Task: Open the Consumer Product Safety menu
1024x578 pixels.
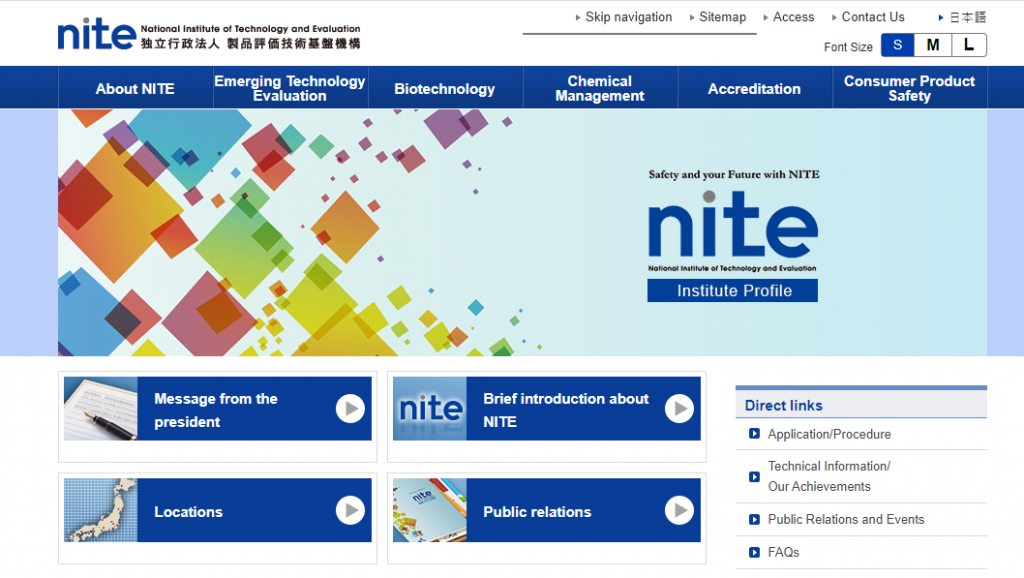Action: (x=909, y=88)
